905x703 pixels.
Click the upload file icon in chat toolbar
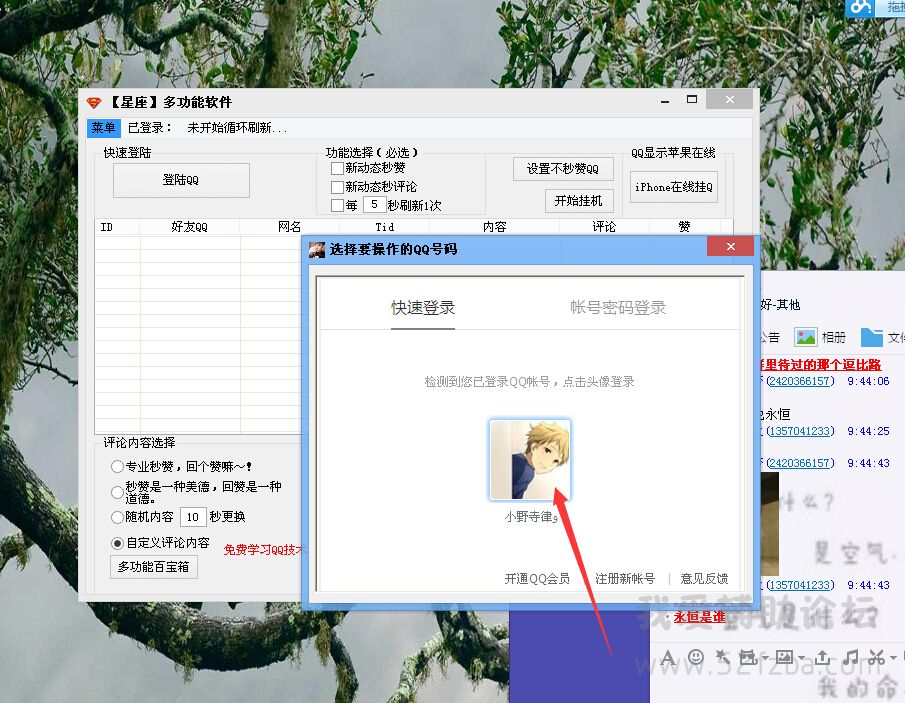(822, 657)
